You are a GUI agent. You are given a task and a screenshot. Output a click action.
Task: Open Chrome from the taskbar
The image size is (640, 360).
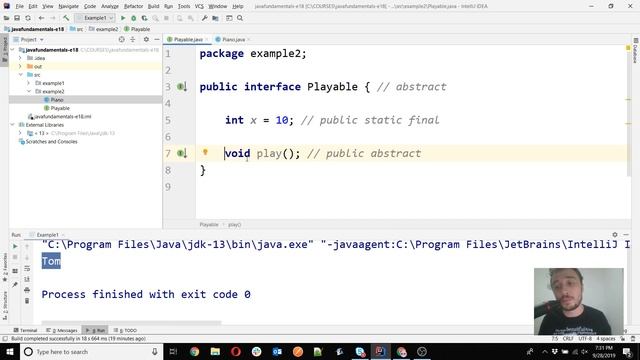[194, 351]
